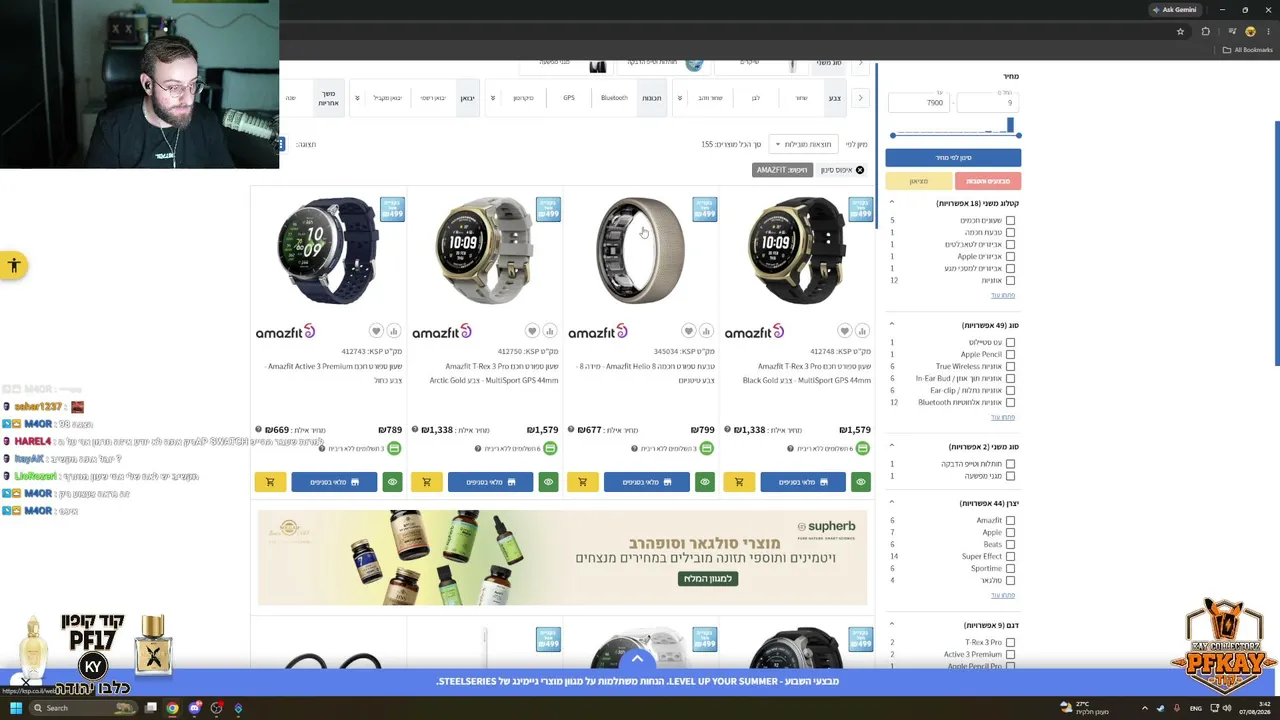This screenshot has height=720, width=1280.
Task: Favorite the Amazfit Helio ring heart icon
Action: [x=688, y=331]
